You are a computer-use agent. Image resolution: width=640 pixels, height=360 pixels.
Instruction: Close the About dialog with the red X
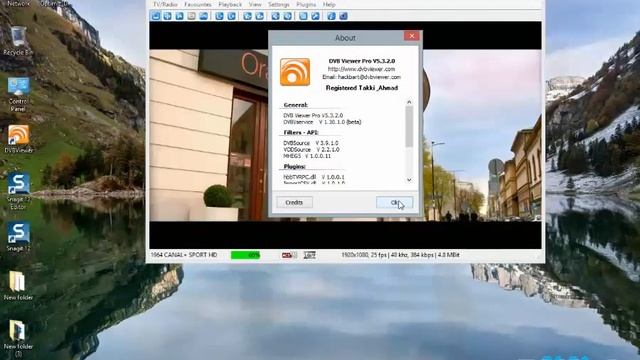tap(412, 36)
